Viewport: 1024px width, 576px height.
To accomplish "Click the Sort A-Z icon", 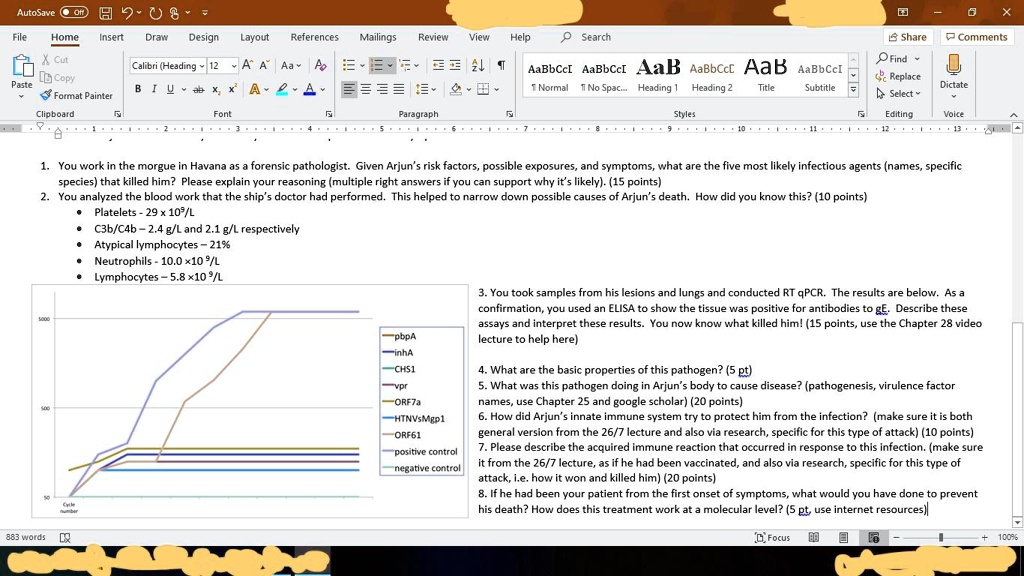I will 478,65.
